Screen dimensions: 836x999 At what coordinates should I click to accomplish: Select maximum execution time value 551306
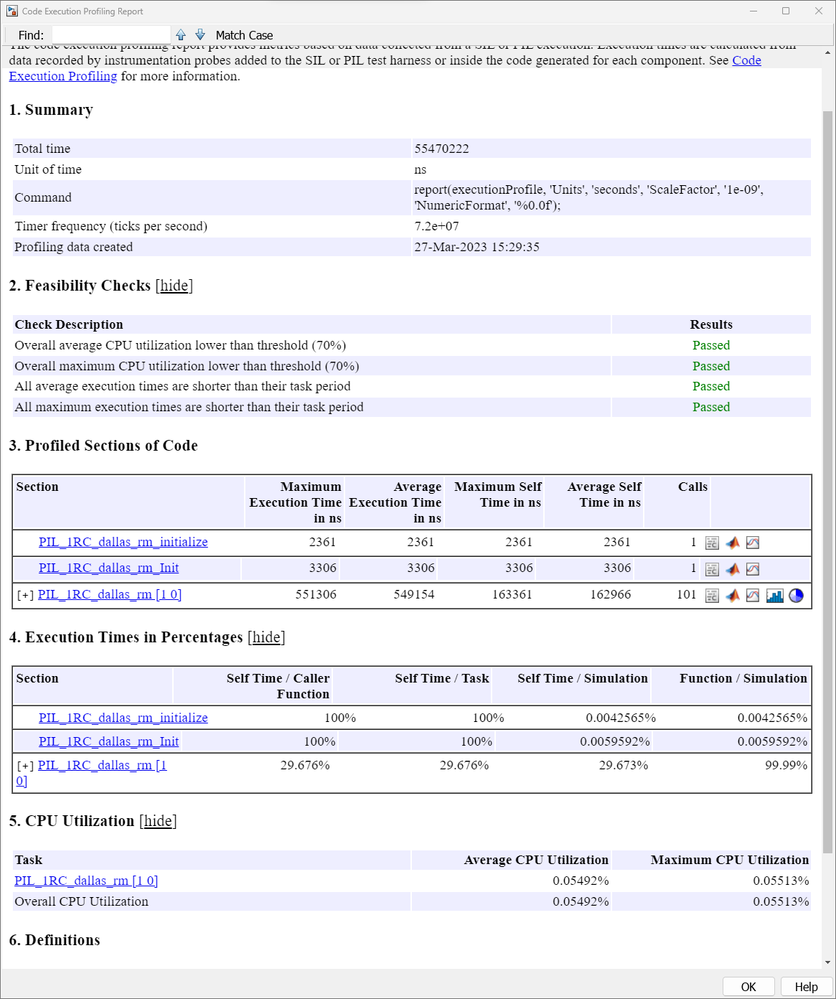click(x=315, y=594)
